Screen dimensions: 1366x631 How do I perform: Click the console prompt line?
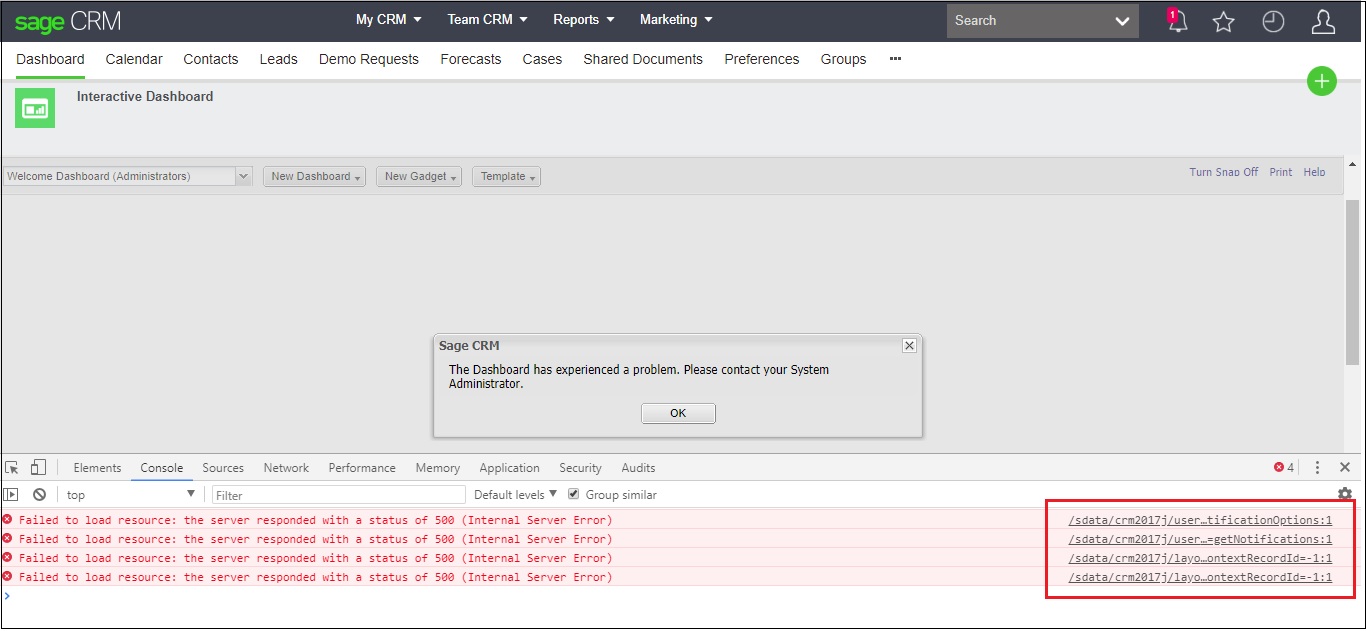coord(683,596)
